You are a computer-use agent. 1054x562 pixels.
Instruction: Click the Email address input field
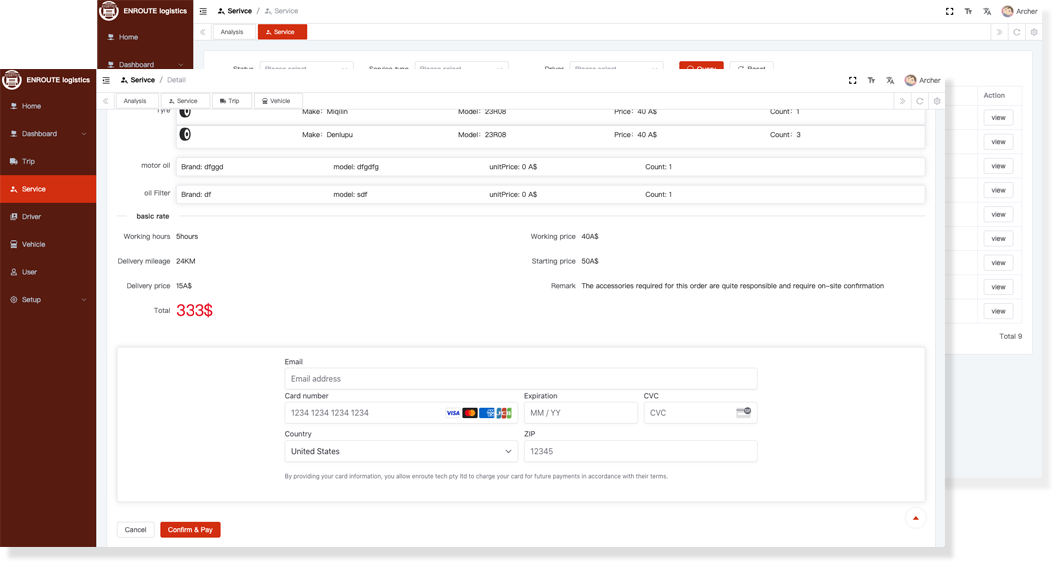520,379
